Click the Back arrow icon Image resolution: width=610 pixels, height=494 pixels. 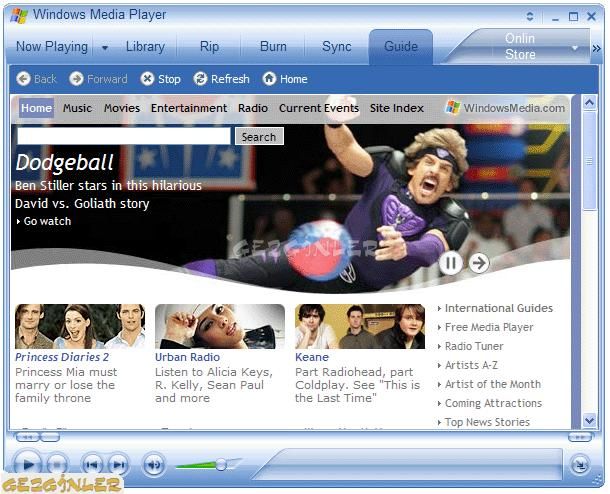(23, 79)
